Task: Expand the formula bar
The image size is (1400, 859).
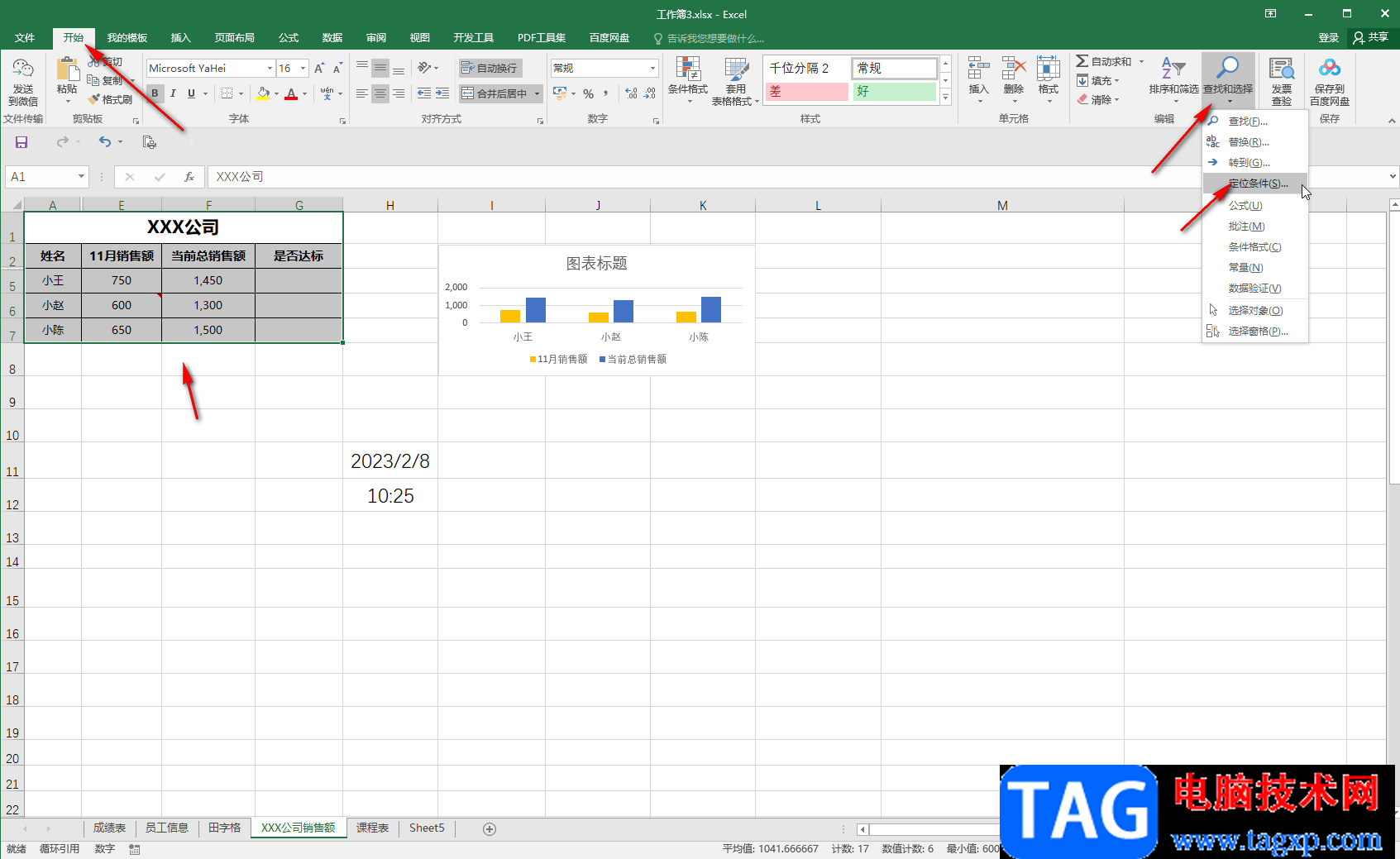Action: coord(1393,176)
